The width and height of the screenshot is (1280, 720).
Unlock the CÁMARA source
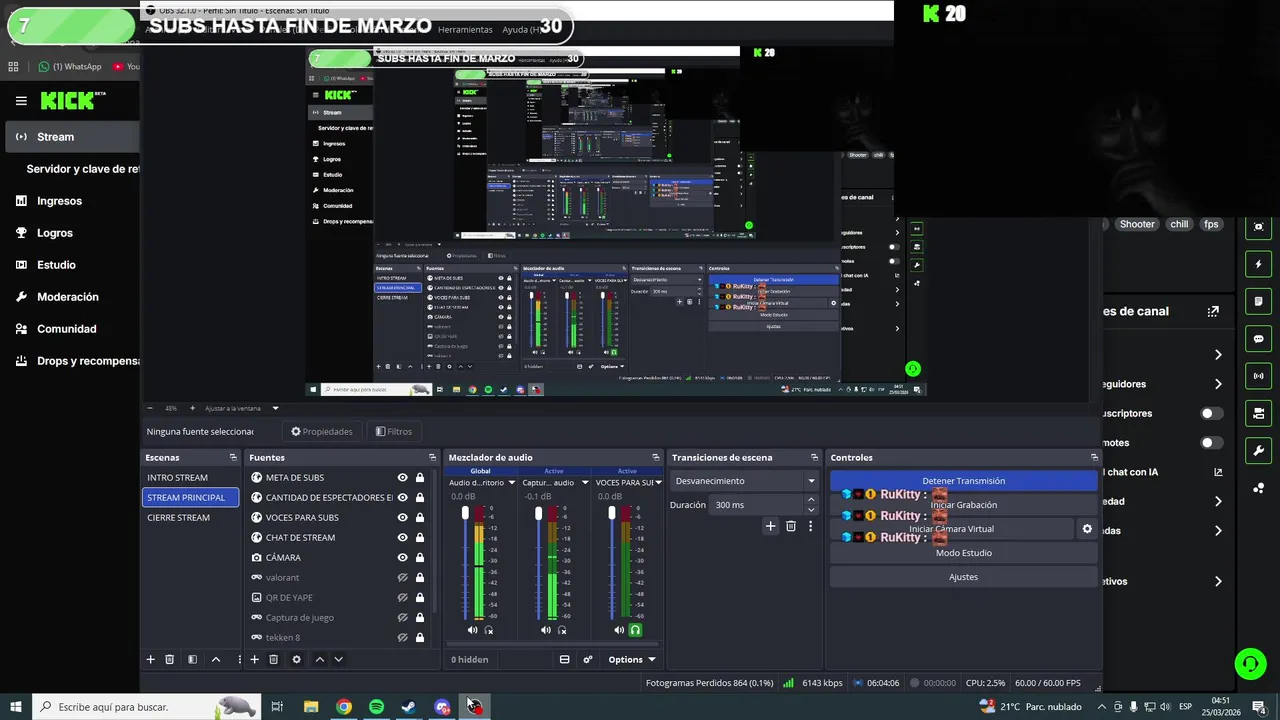pyautogui.click(x=419, y=557)
